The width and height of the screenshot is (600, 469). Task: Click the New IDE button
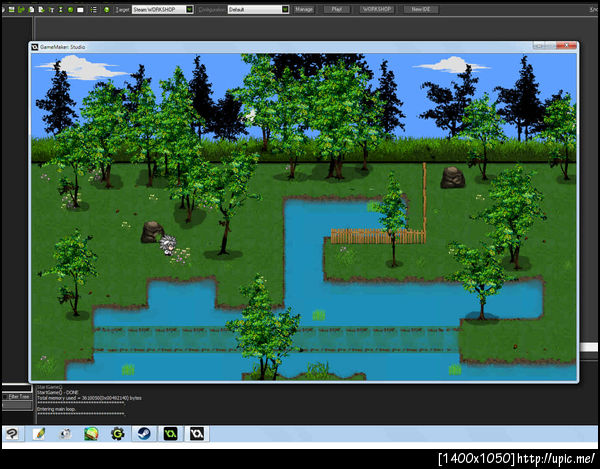pos(421,9)
